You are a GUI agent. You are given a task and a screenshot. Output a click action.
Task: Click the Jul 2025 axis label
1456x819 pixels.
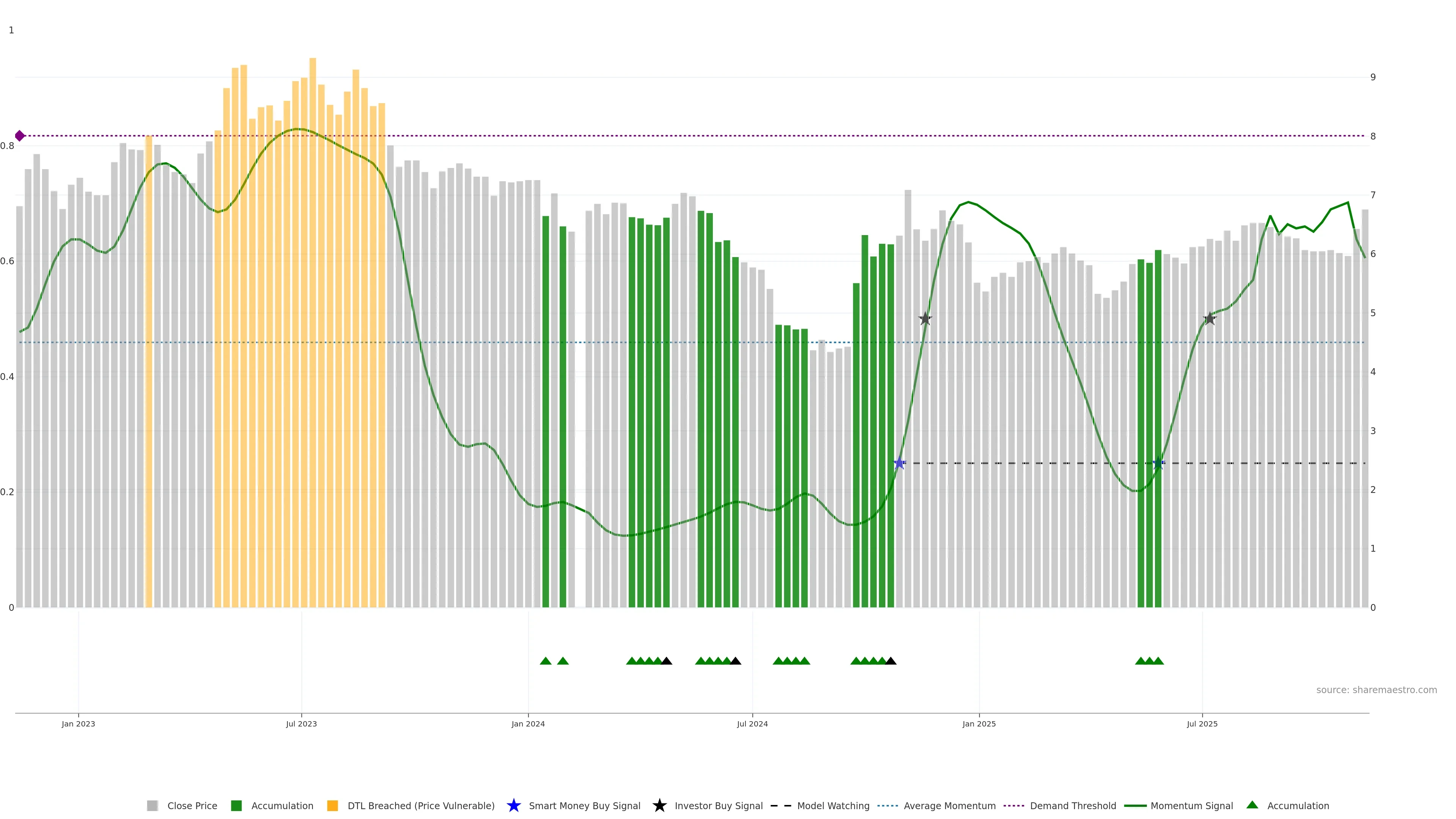pyautogui.click(x=1202, y=724)
